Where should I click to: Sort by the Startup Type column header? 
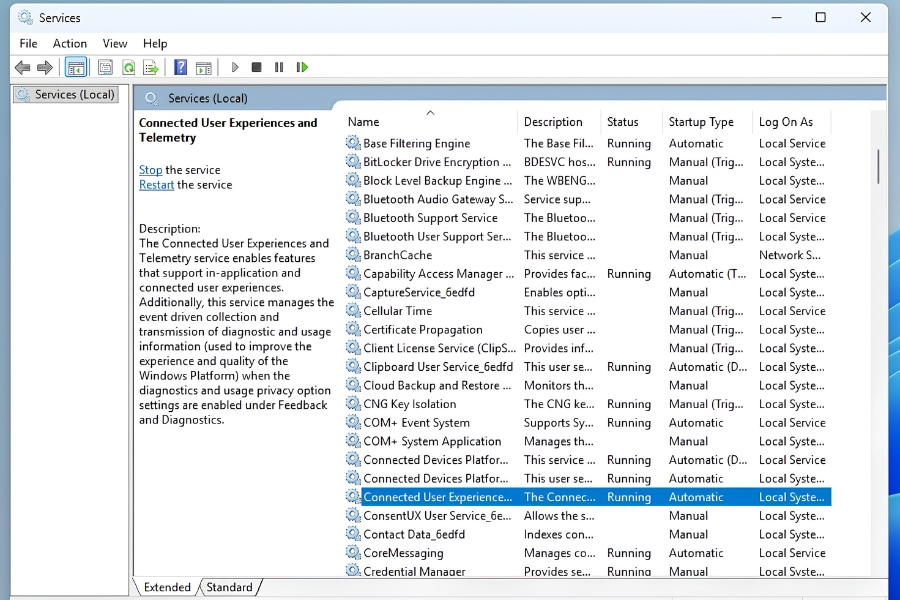pos(707,122)
